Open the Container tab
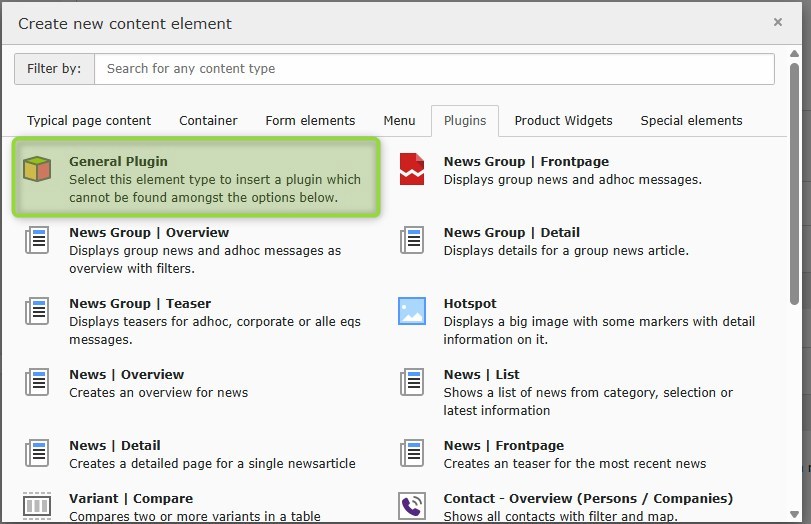Image resolution: width=811 pixels, height=524 pixels. 208,121
